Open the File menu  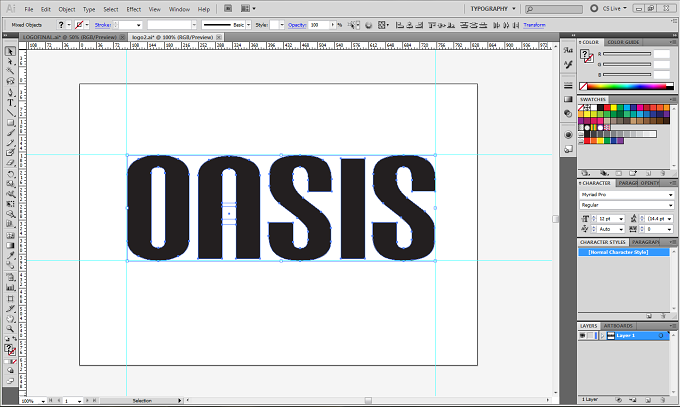29,9
